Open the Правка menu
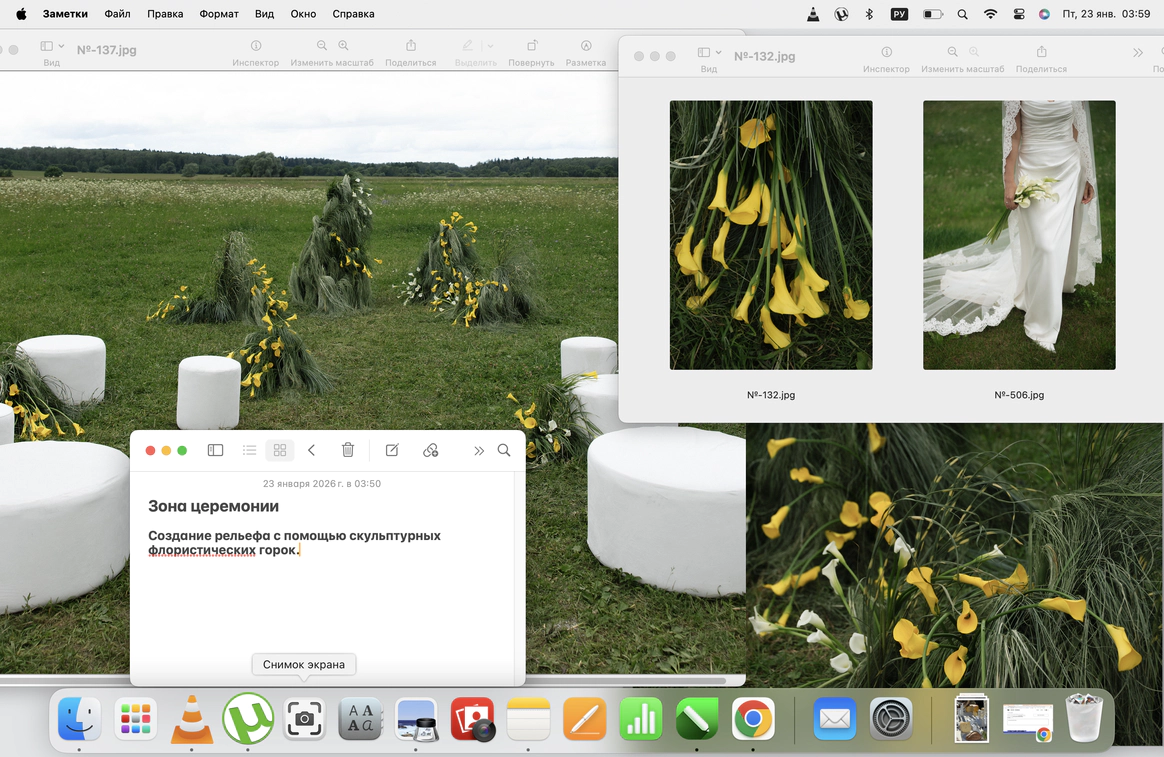The height and width of the screenshot is (757, 1164). coord(165,14)
